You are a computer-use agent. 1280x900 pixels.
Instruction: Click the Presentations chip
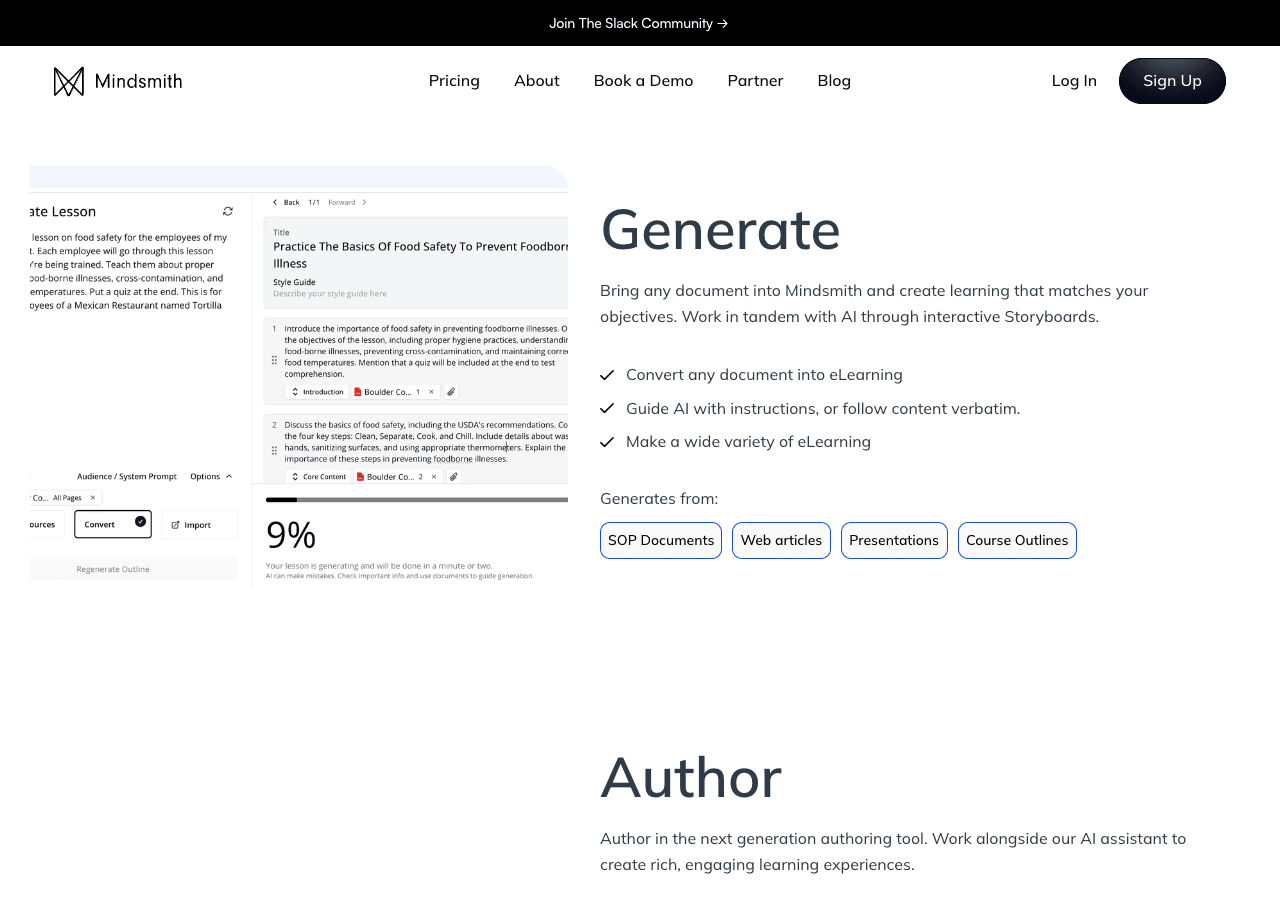[x=894, y=540]
